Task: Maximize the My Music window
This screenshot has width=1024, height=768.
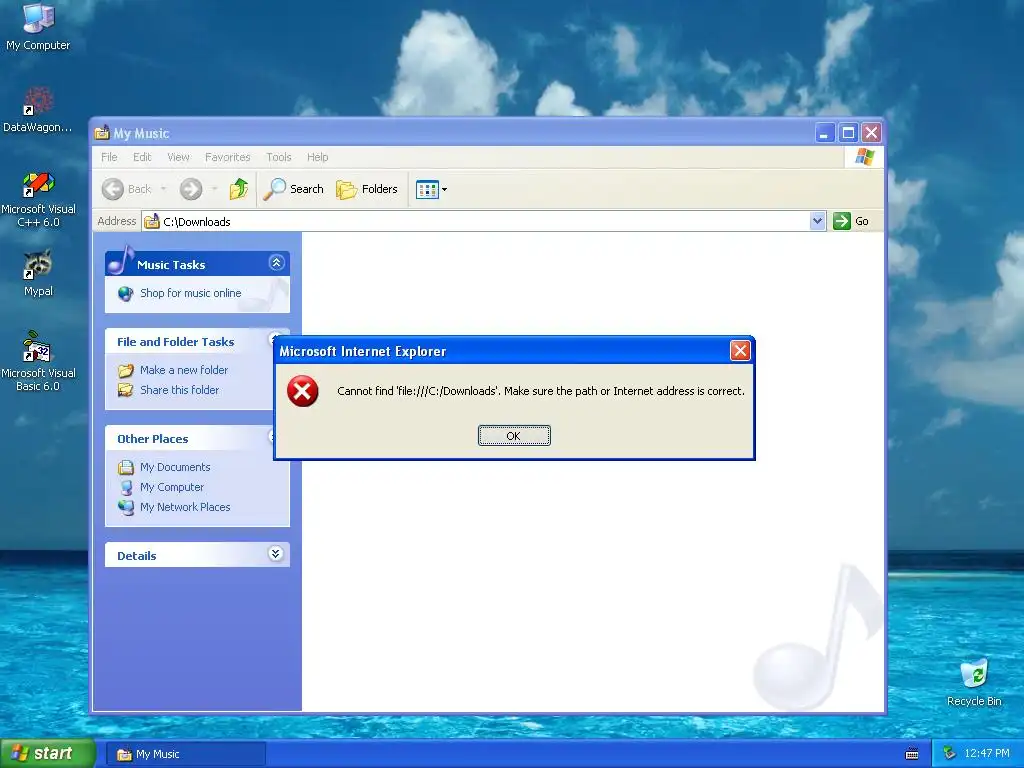Action: coord(848,133)
